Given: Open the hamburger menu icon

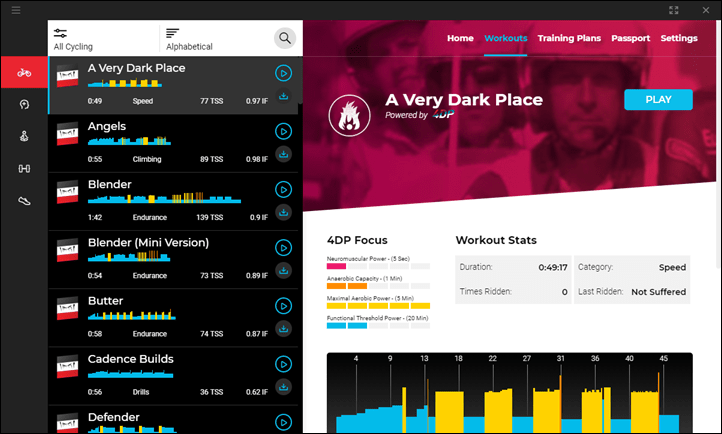Looking at the screenshot, I should pos(16,10).
